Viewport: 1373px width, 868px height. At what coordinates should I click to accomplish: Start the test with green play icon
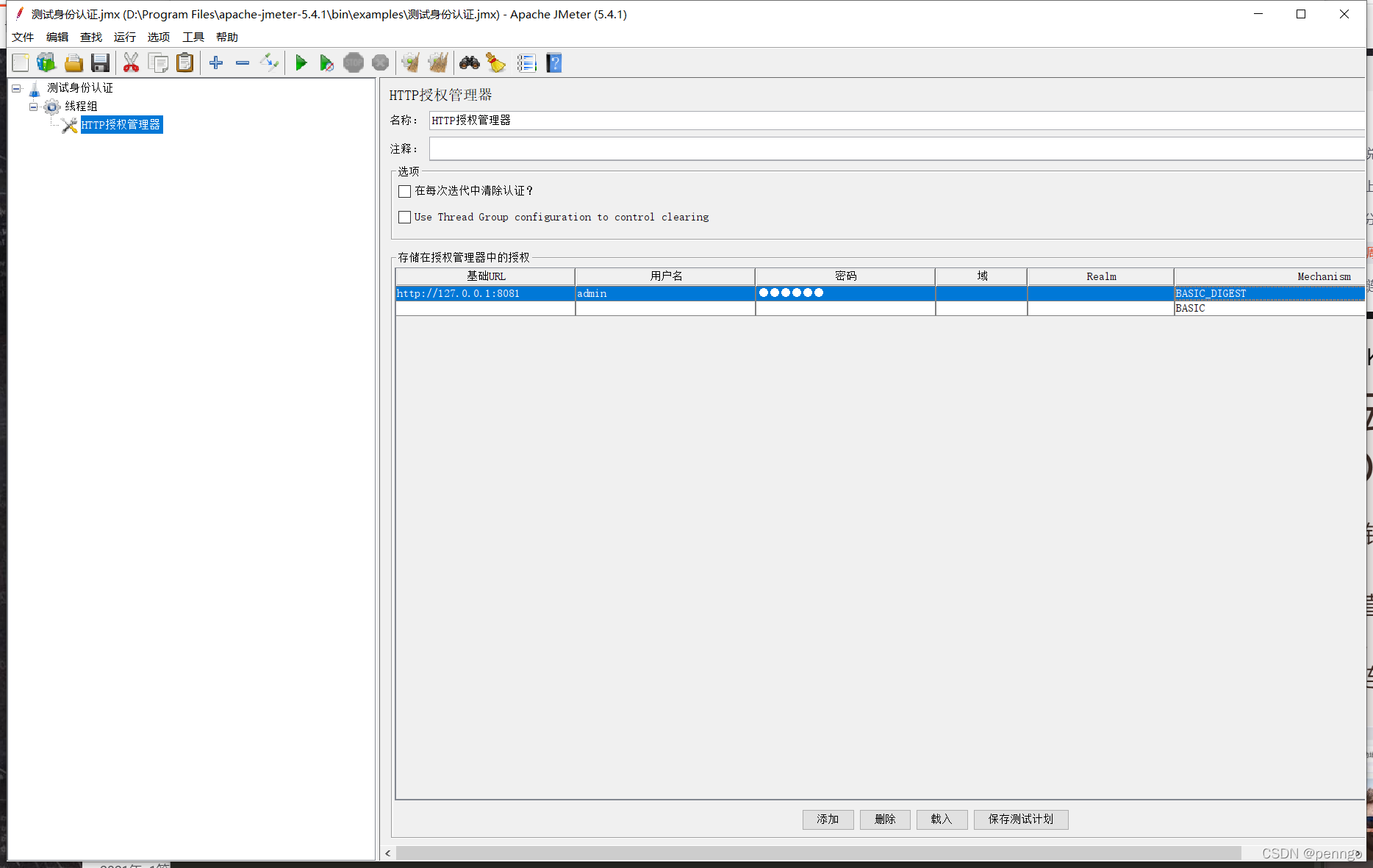point(301,63)
